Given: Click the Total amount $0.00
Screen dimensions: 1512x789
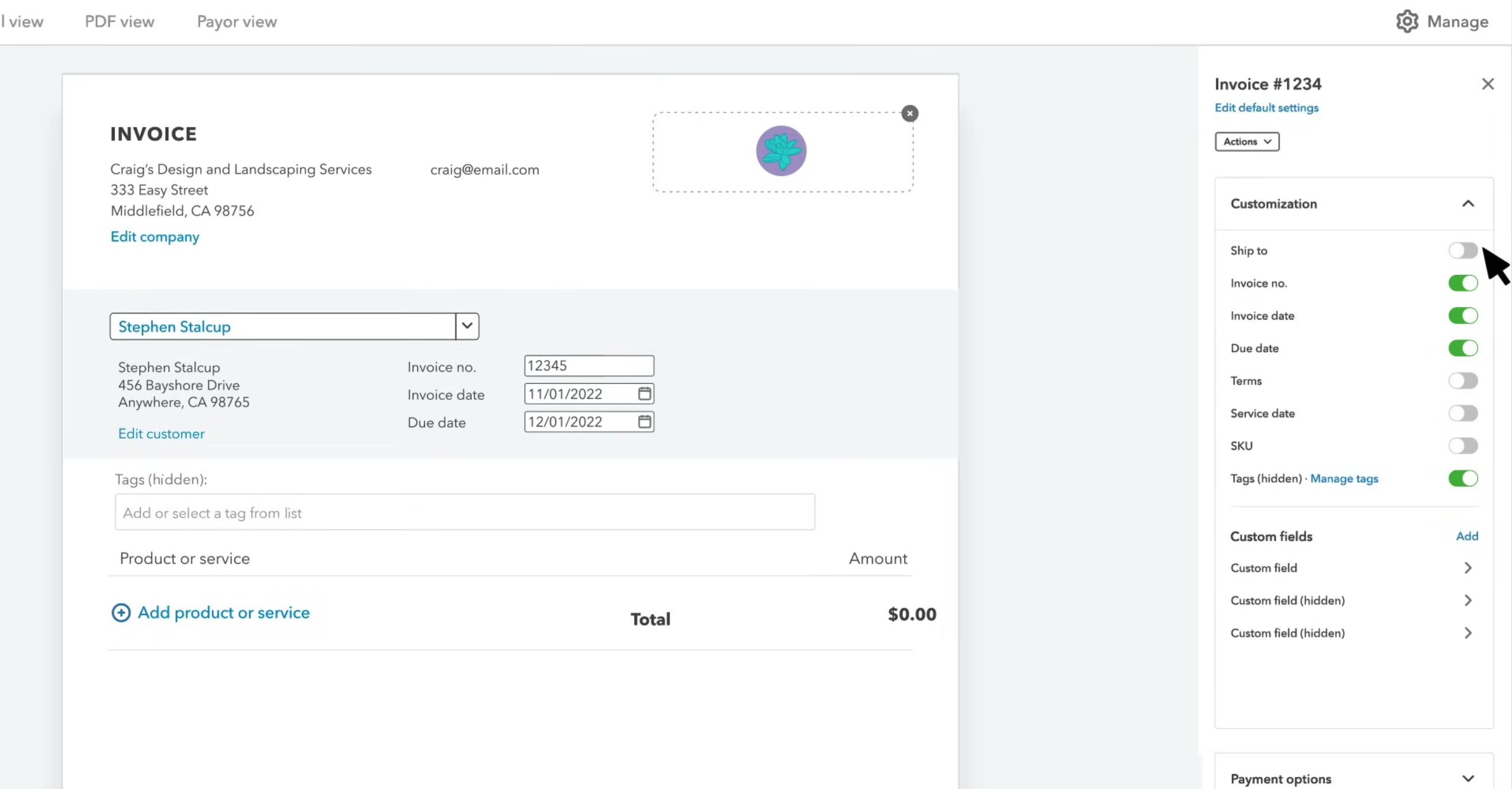Looking at the screenshot, I should click(x=912, y=614).
